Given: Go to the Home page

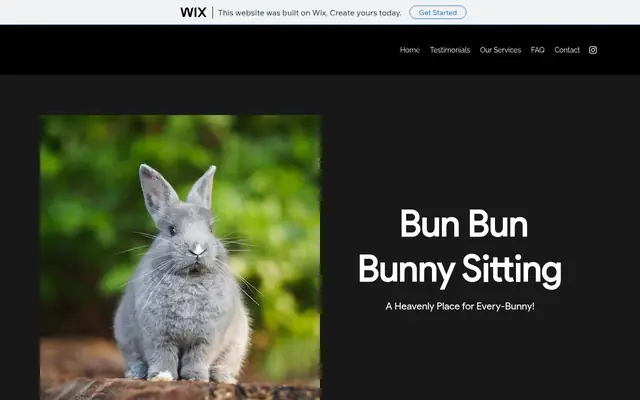Looking at the screenshot, I should click(410, 50).
